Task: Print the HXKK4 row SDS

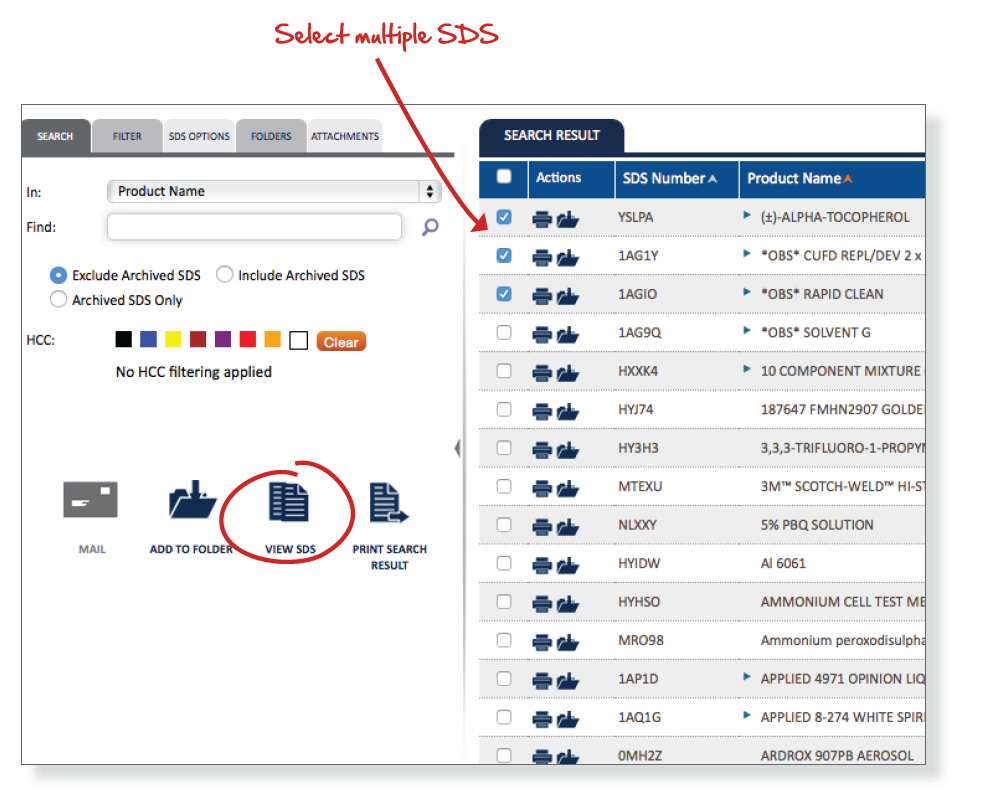Action: point(542,373)
